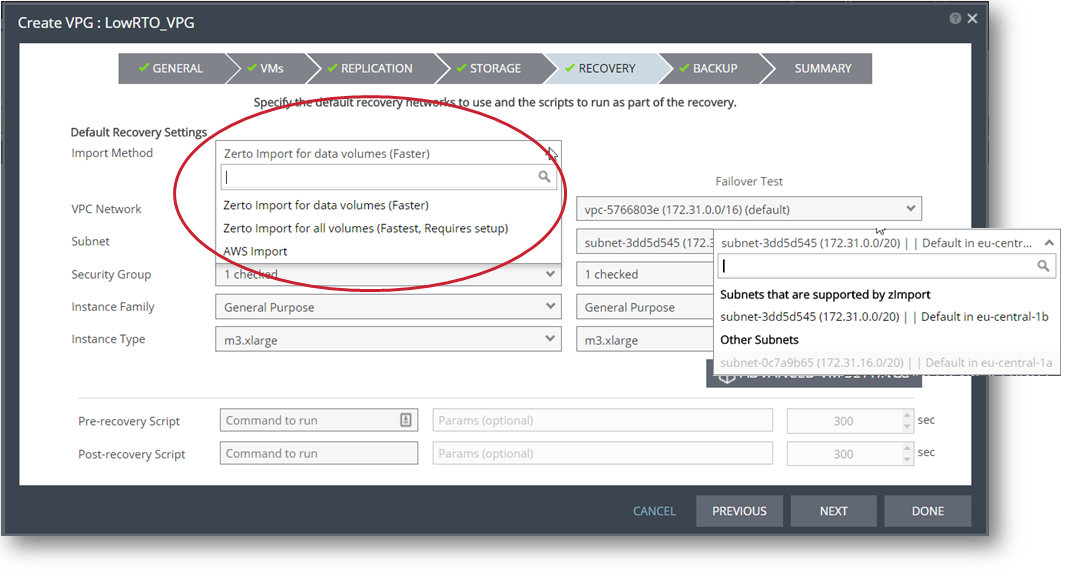The image size is (1069, 570).
Task: Decrease the Pre-recovery Script timeout seconds
Action: coord(907,427)
